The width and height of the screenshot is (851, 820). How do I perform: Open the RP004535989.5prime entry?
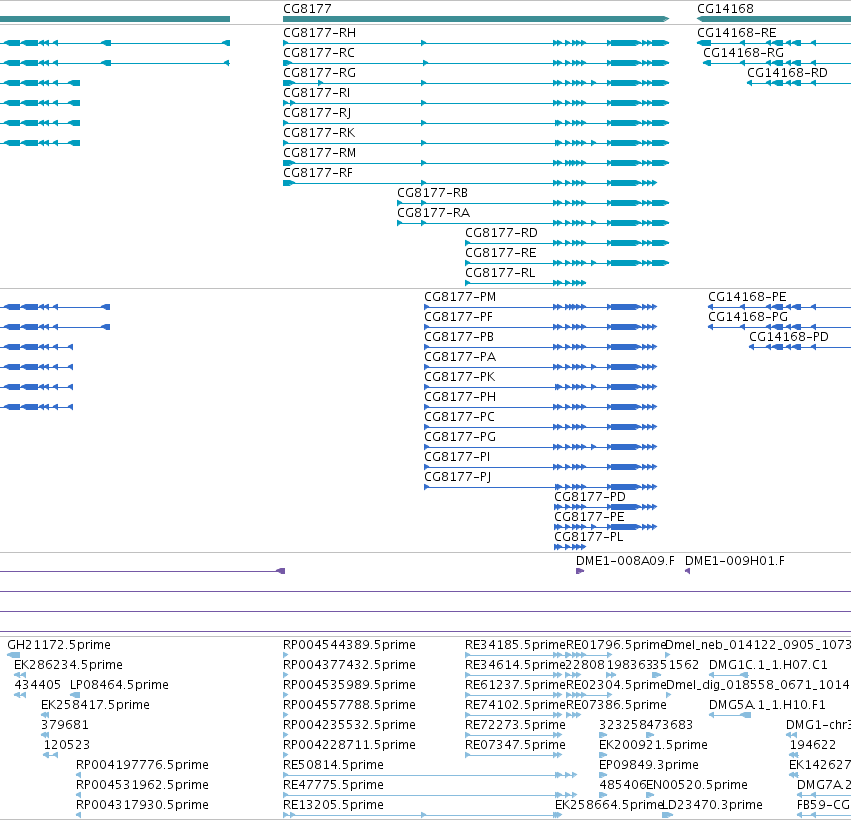(350, 685)
